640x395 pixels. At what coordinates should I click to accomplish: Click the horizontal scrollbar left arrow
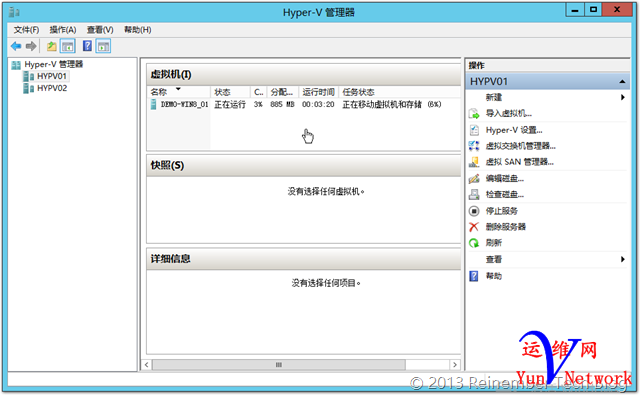click(147, 364)
